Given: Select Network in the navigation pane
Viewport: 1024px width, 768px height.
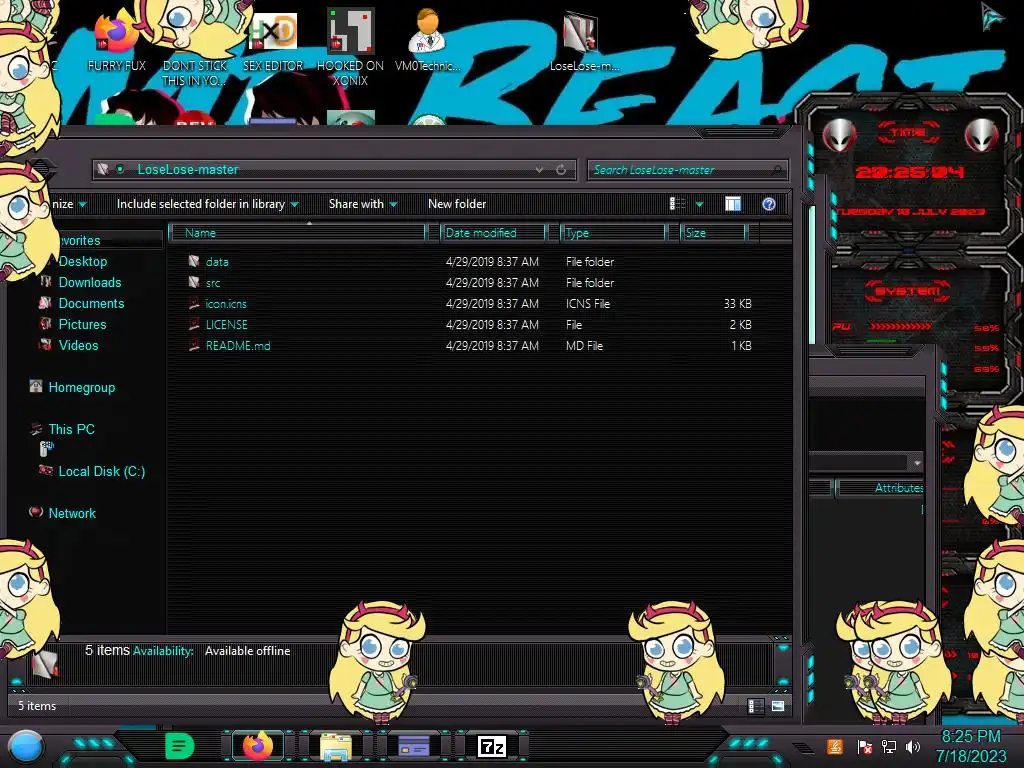Looking at the screenshot, I should pos(72,513).
